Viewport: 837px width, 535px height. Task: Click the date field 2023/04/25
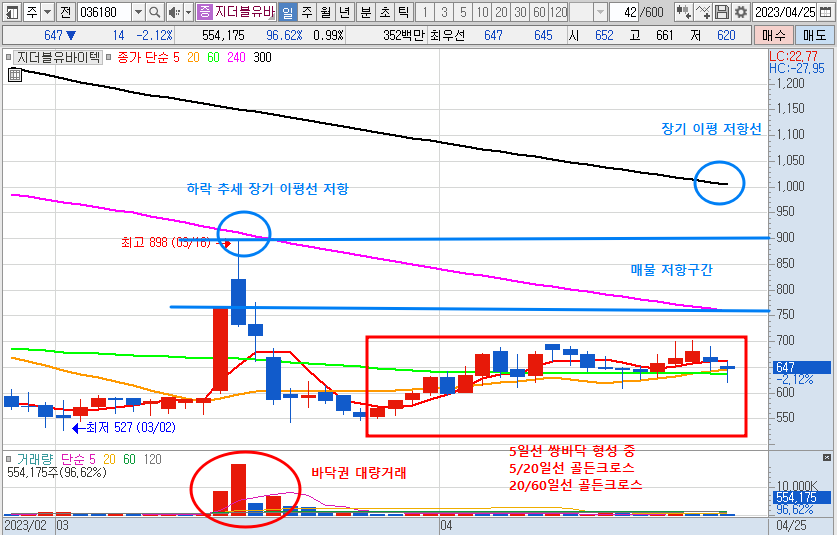(x=785, y=12)
